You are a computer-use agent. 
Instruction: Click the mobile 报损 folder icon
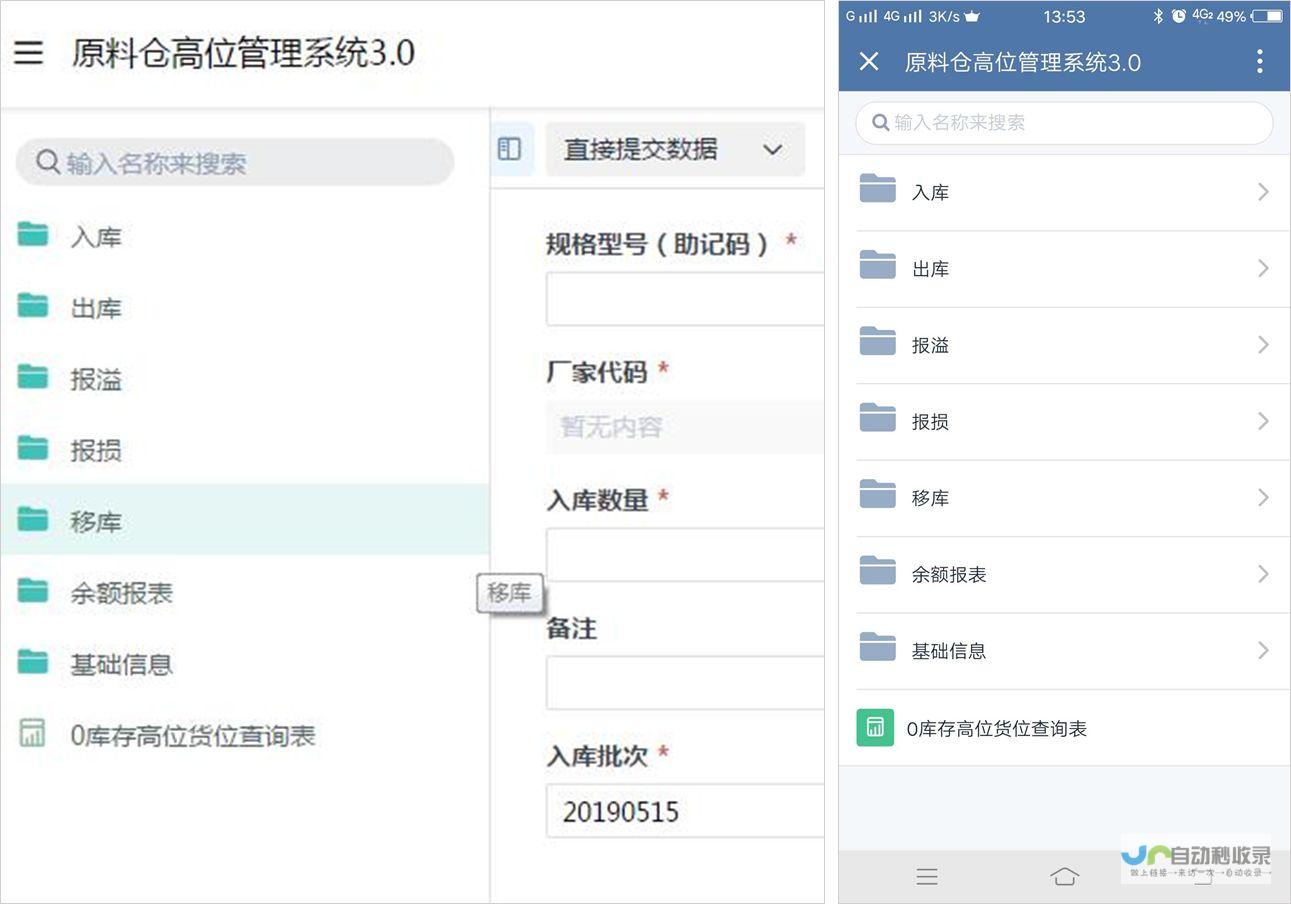click(878, 418)
